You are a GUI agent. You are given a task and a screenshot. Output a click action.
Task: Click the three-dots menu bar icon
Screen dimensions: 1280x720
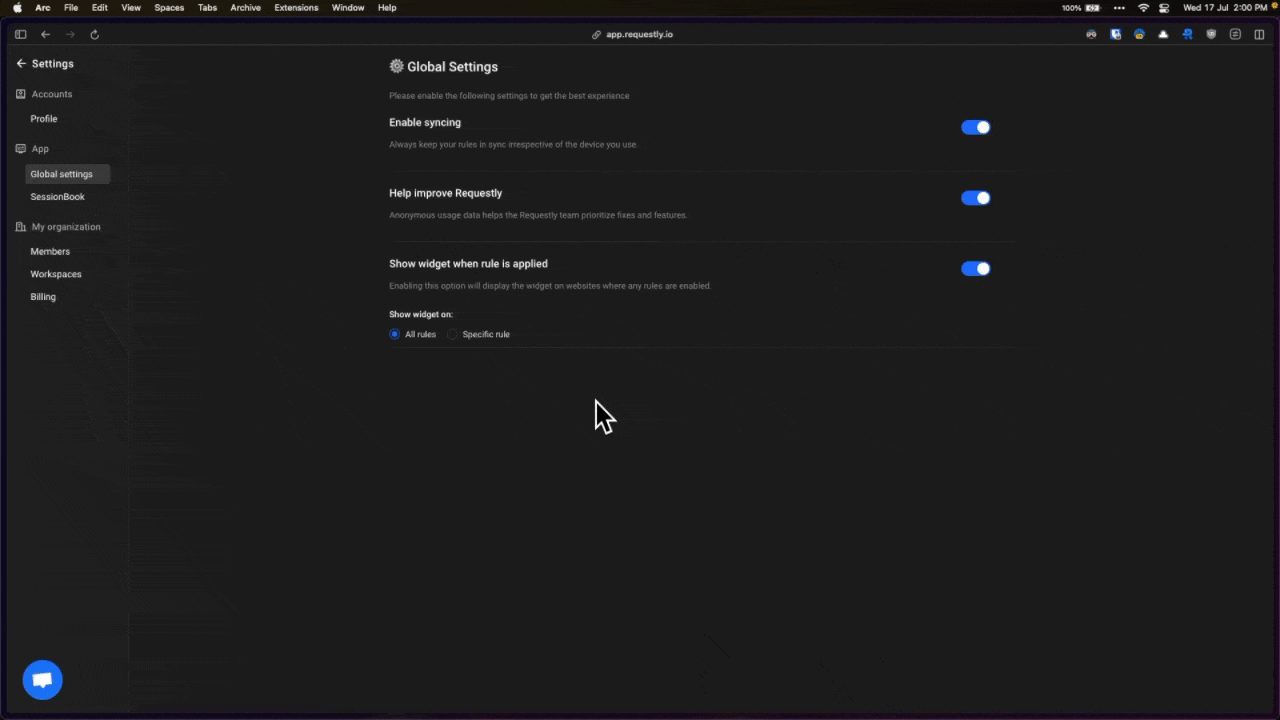click(1119, 7)
